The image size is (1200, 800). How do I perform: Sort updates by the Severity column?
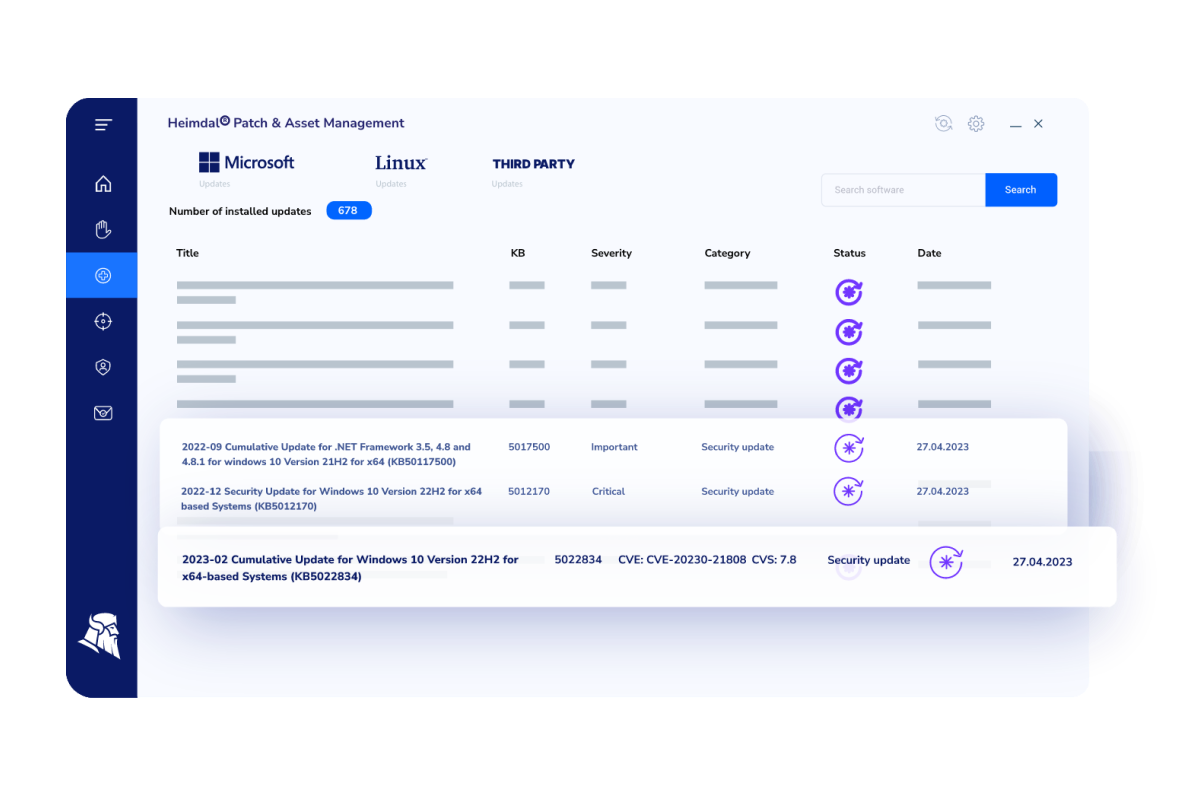click(x=611, y=253)
